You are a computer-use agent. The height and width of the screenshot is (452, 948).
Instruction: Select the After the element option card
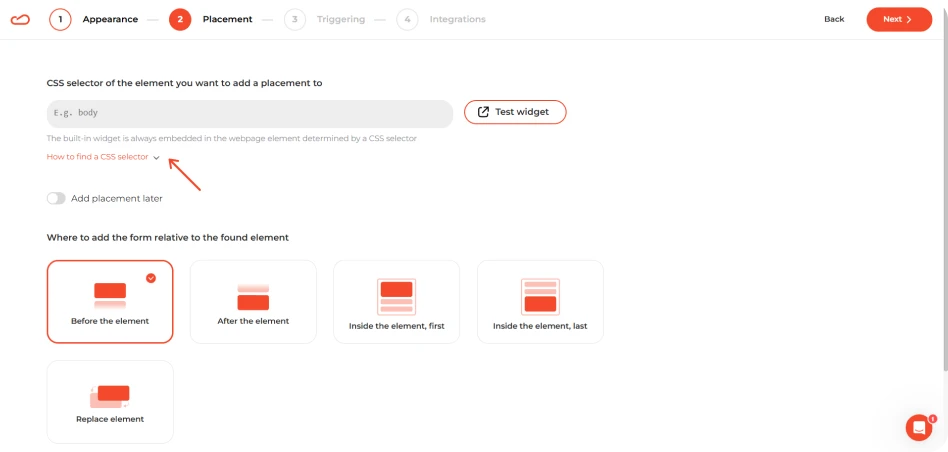(x=253, y=302)
